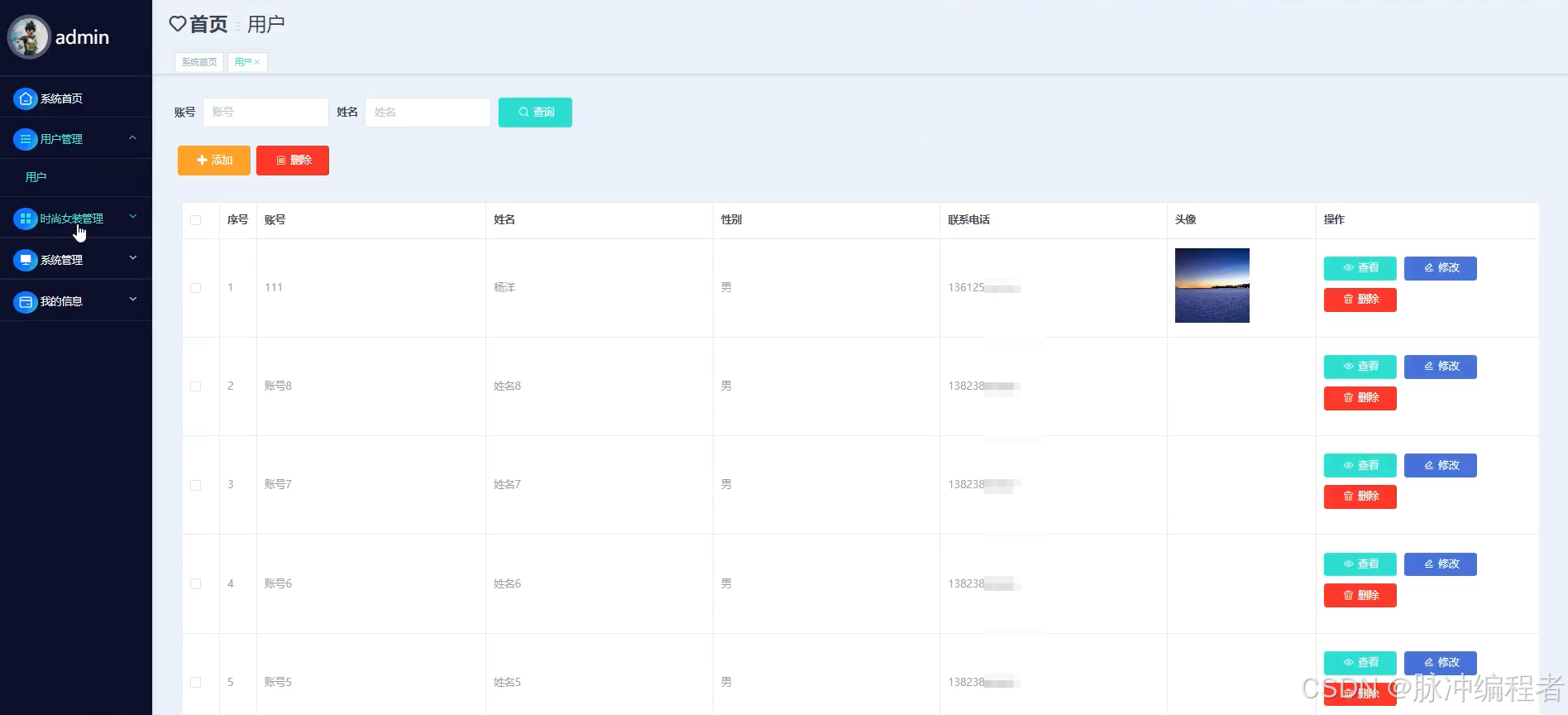Image resolution: width=1568 pixels, height=715 pixels.
Task: Click 查看 for 账号5 row
Action: 1360,663
